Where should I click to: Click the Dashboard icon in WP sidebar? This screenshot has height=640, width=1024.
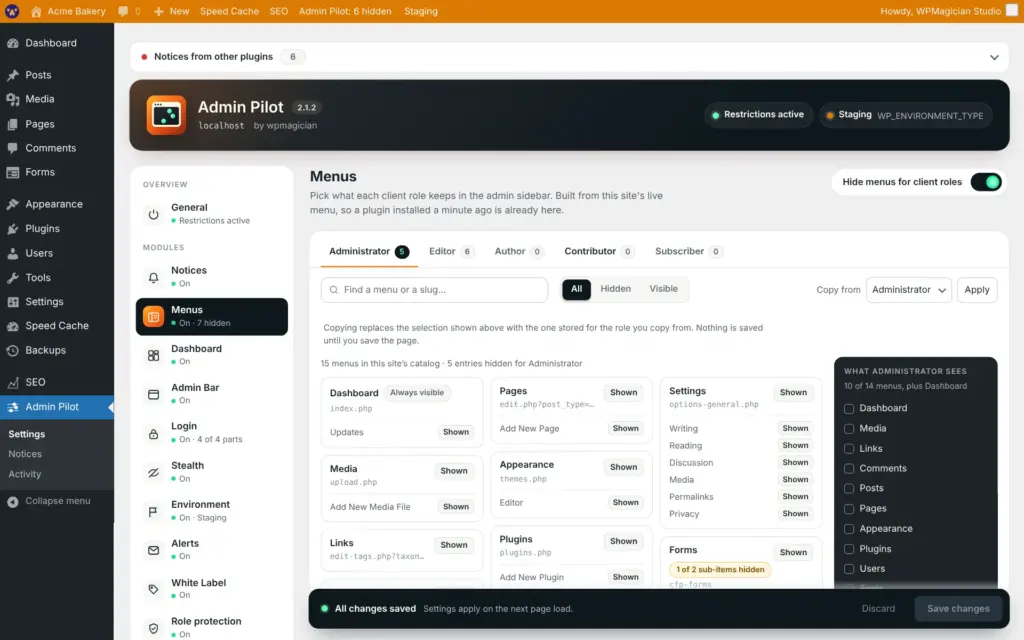[x=12, y=43]
